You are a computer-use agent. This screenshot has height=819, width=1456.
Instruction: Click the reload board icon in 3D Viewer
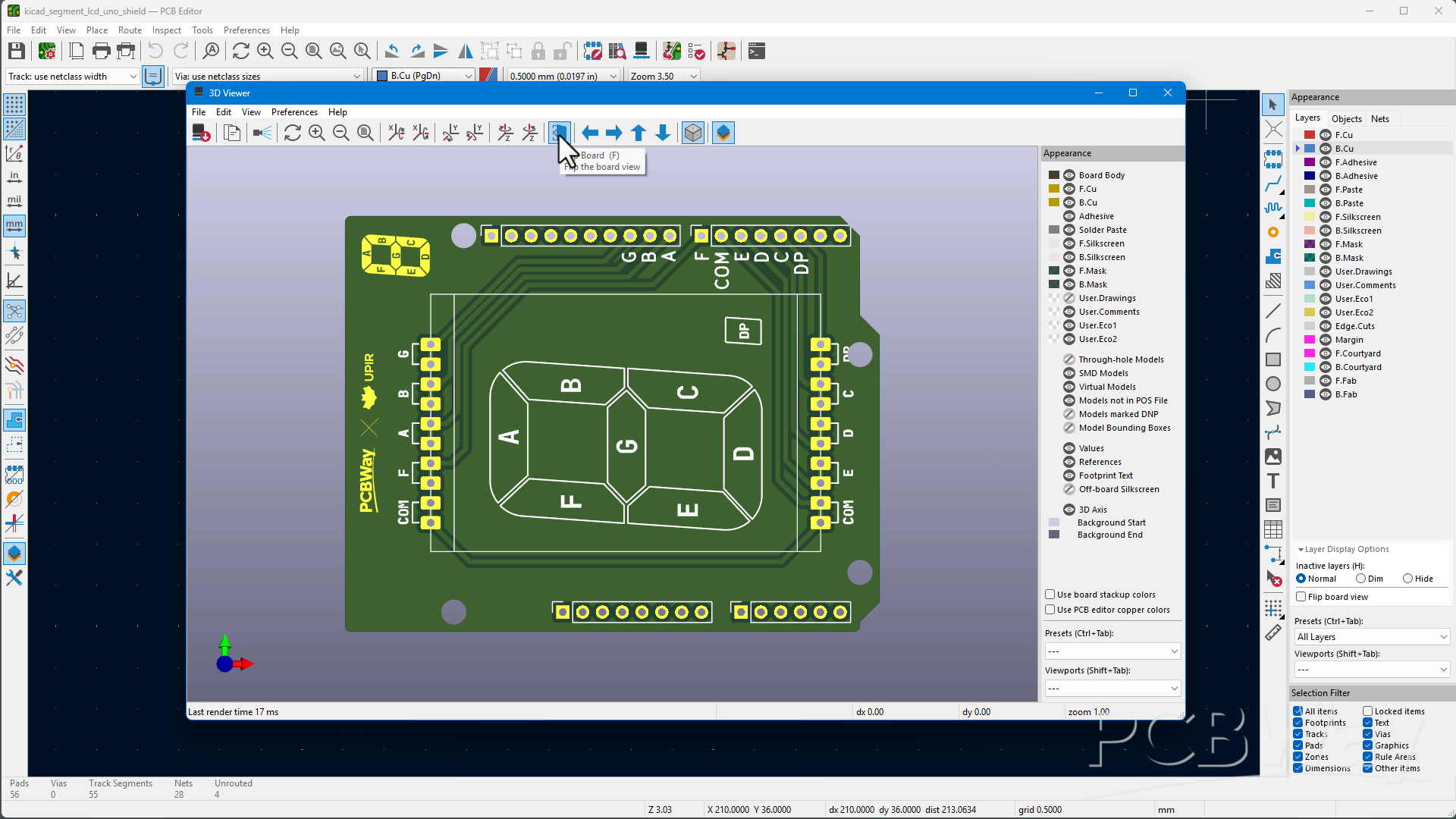pos(293,133)
